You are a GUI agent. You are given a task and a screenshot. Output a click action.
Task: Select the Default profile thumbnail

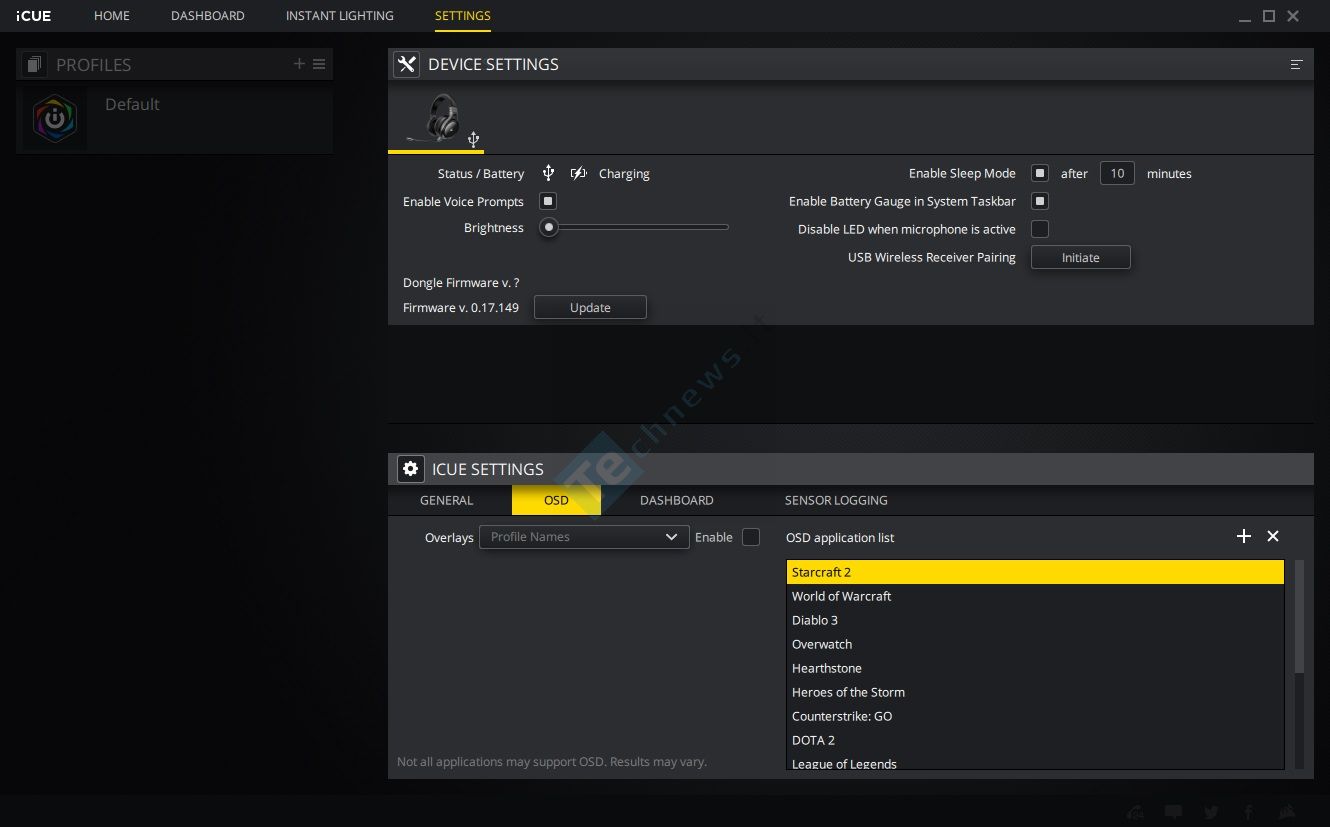[55, 119]
